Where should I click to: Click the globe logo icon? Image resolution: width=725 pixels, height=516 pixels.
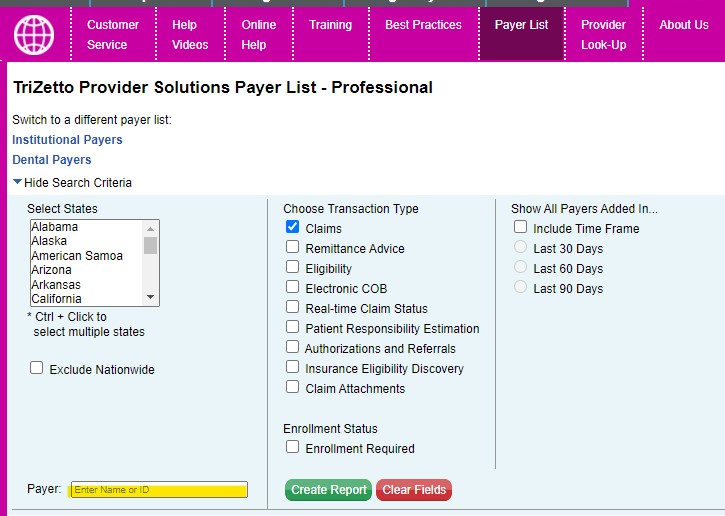click(34, 35)
